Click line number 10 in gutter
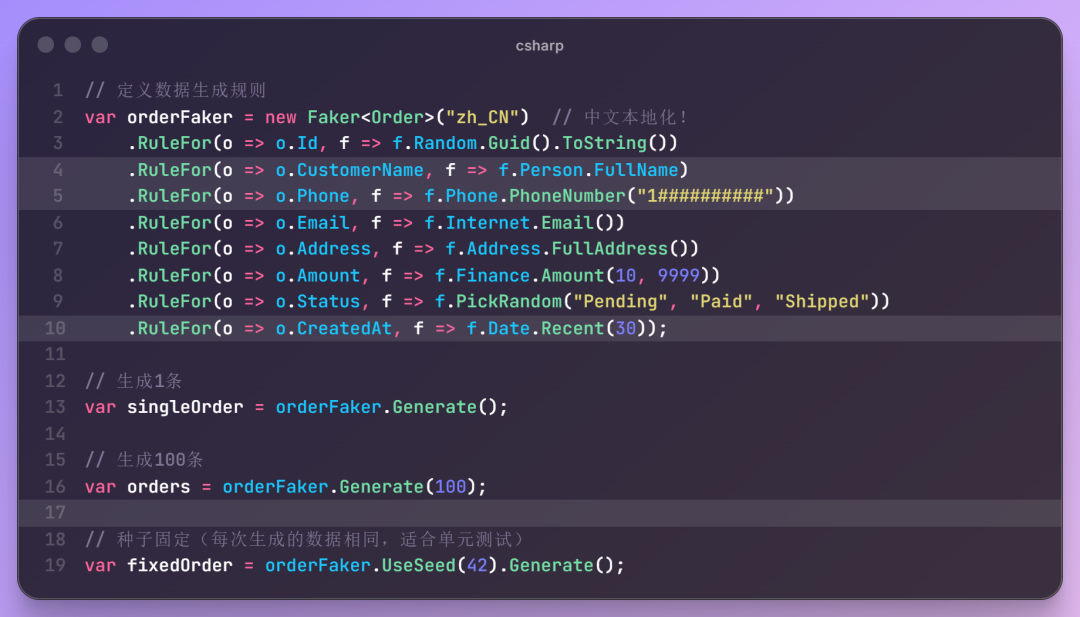Viewport: 1080px width, 617px height. (55, 328)
